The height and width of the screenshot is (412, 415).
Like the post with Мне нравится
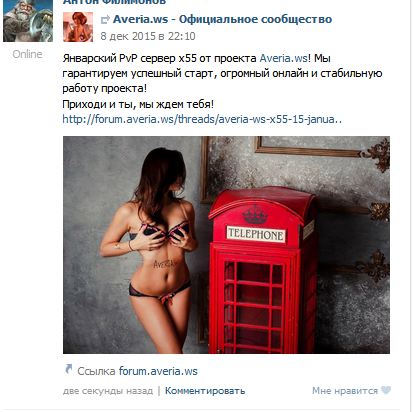pyautogui.click(x=345, y=391)
